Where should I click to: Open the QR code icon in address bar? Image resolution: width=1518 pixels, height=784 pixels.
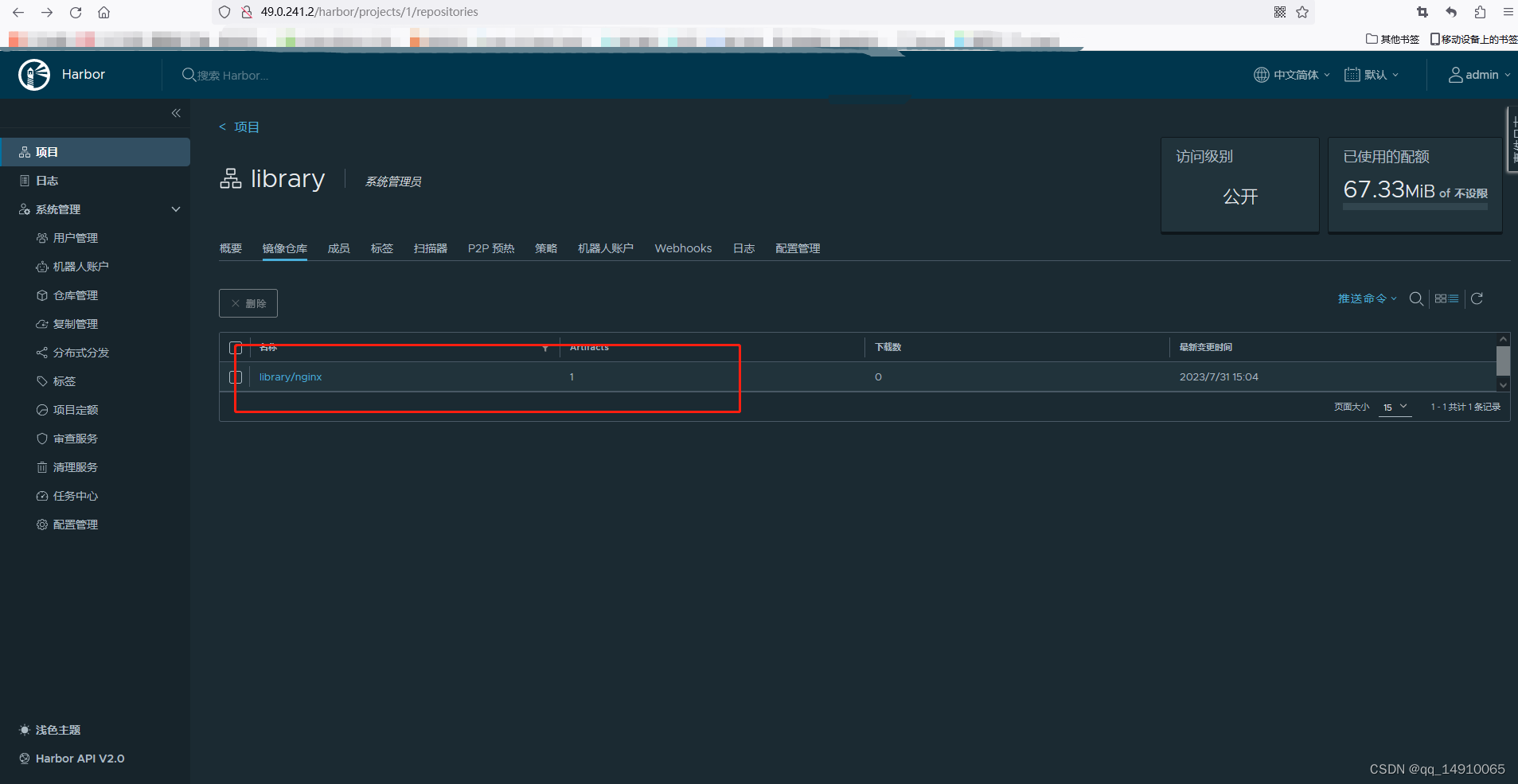(1280, 12)
